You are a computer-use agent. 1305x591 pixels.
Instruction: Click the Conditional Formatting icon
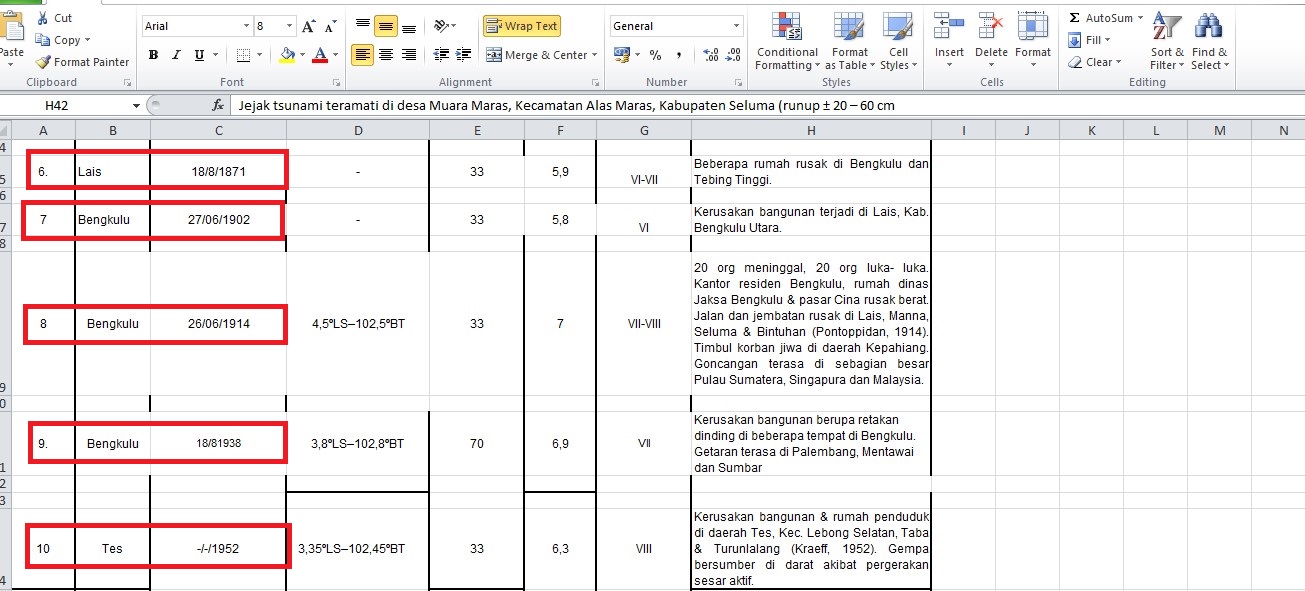point(786,28)
